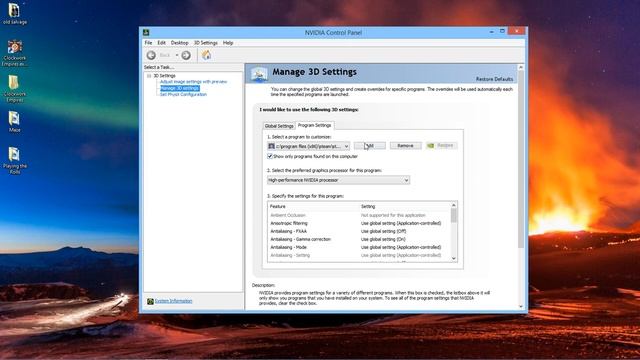Click 'Not supported for this application' value
Image resolution: width=640 pixels, height=360 pixels.
[393, 215]
